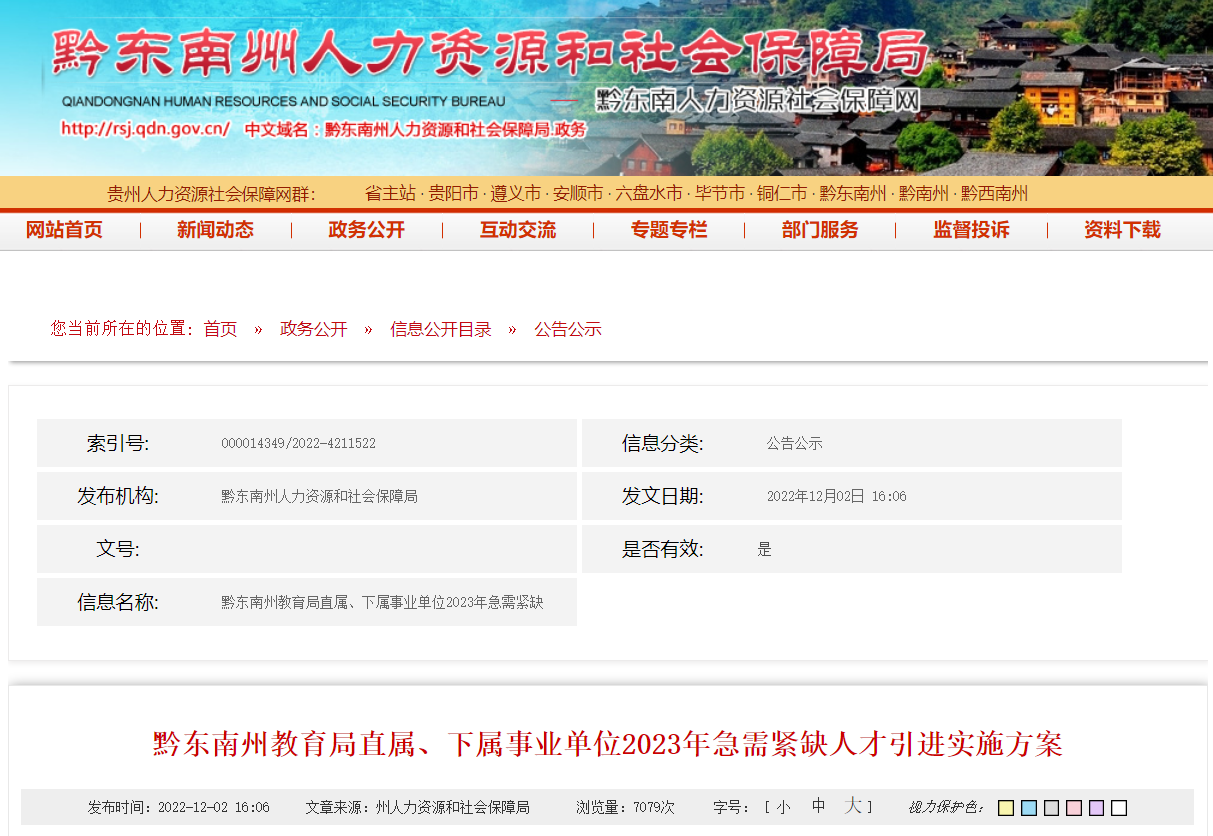Viewport: 1213px width, 836px height.
Task: Set font size to 中 (medium)
Action: (818, 806)
